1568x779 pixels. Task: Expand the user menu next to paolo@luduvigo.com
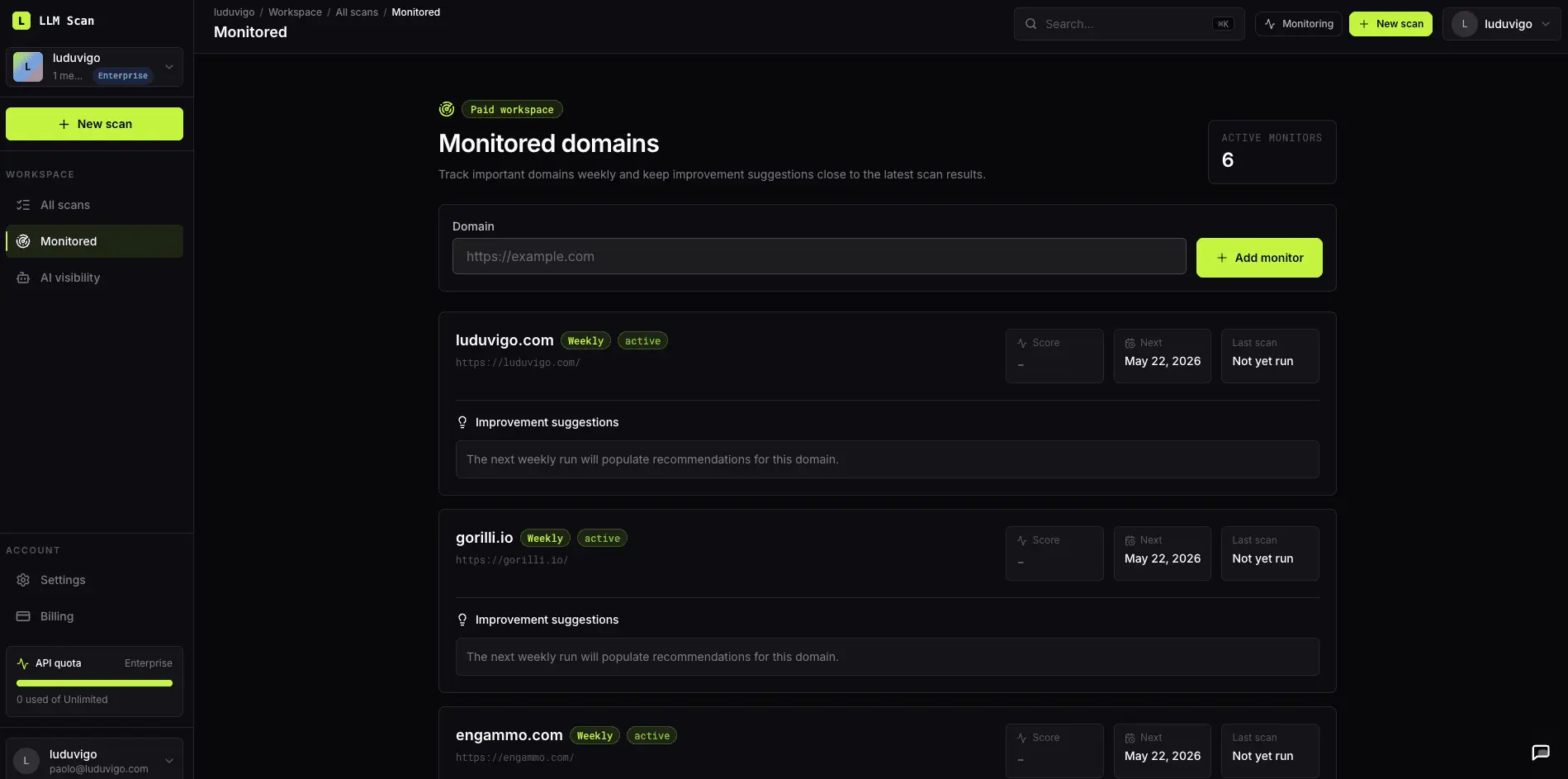[169, 761]
